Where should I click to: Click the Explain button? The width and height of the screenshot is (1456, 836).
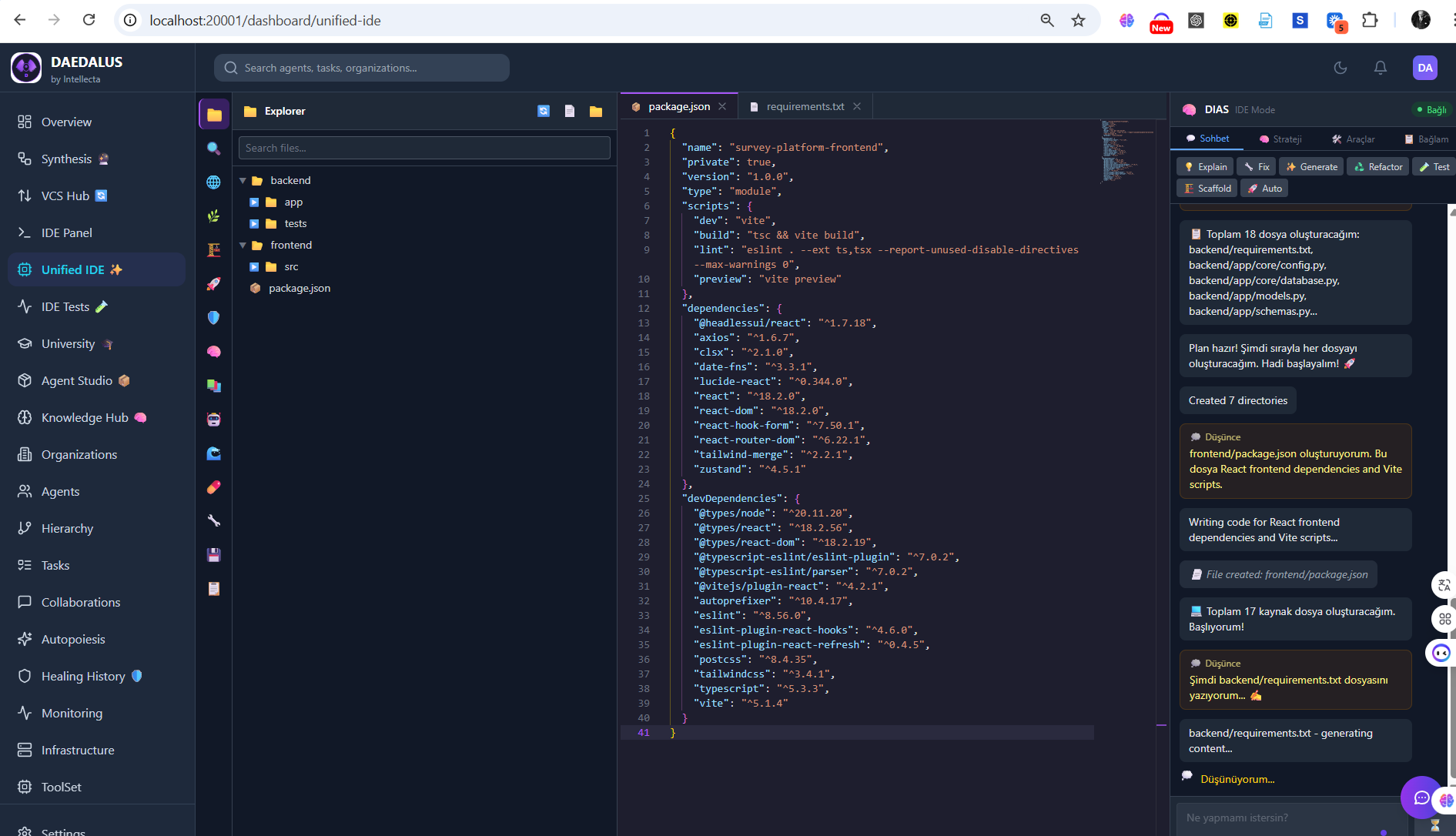1206,167
